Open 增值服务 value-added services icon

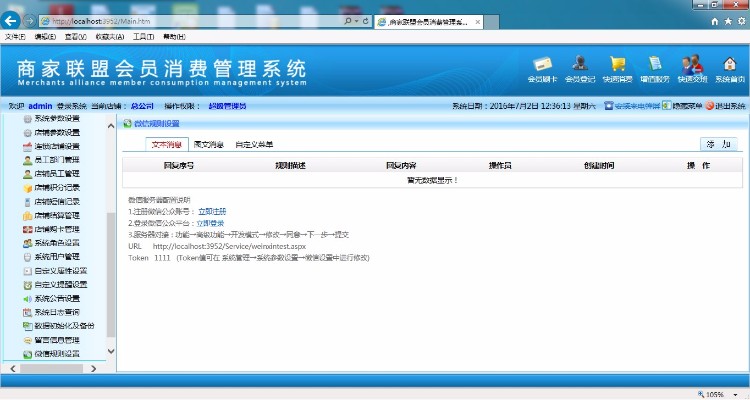[655, 70]
